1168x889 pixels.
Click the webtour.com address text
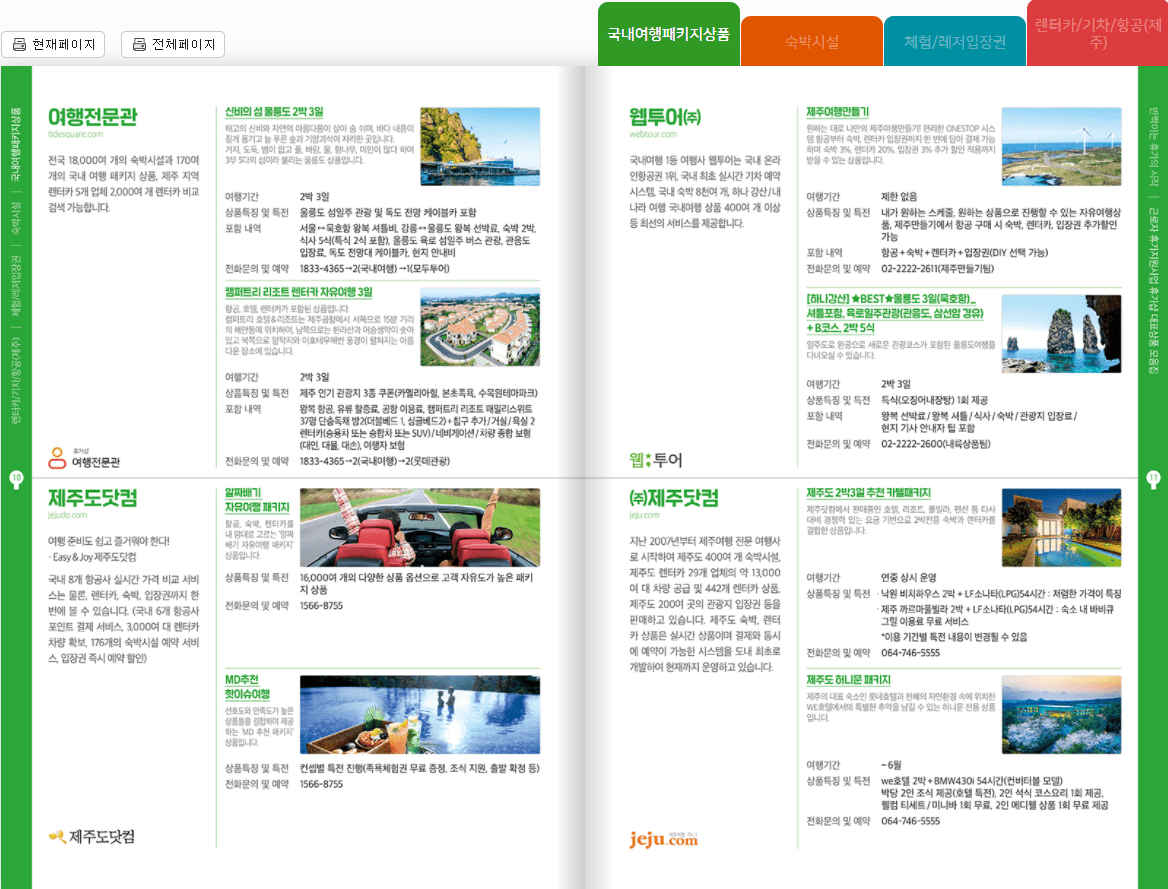653,134
